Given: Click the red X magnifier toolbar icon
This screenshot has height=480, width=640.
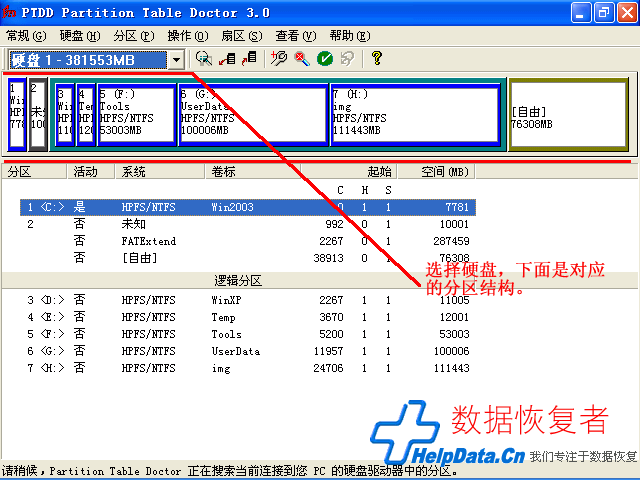Looking at the screenshot, I should click(x=302, y=59).
